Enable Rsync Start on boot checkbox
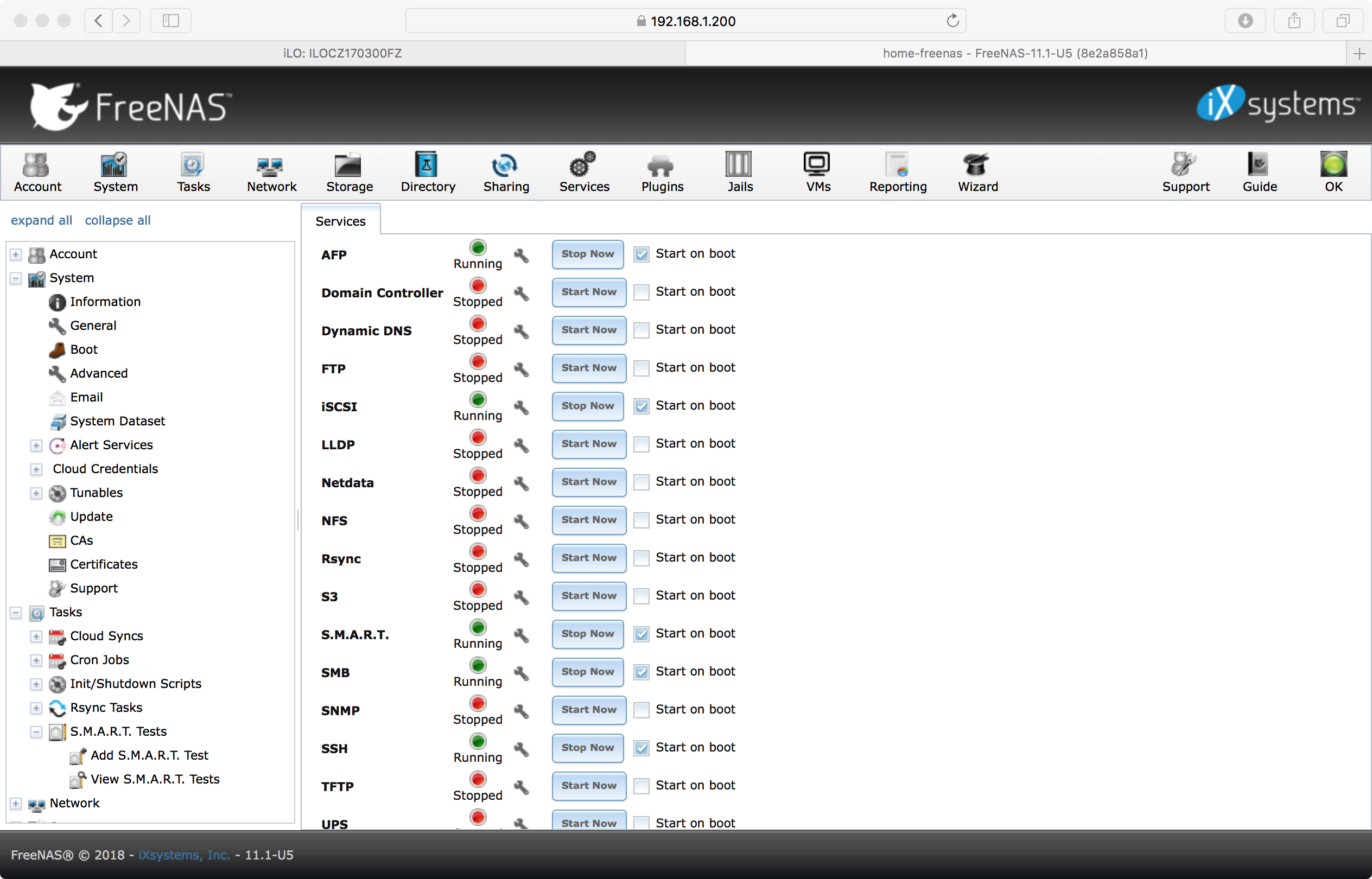The image size is (1372, 879). coord(641,558)
